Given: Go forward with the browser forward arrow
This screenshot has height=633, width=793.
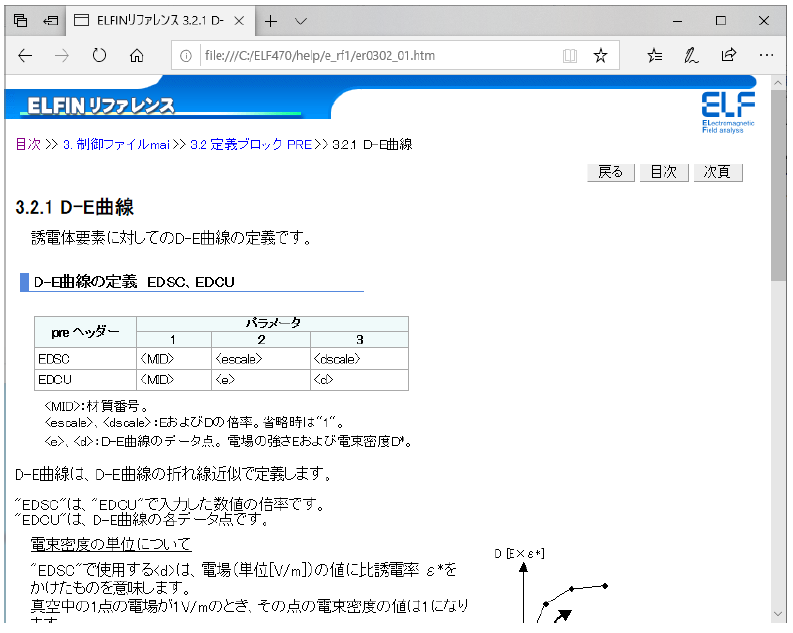Looking at the screenshot, I should pyautogui.click(x=62, y=56).
